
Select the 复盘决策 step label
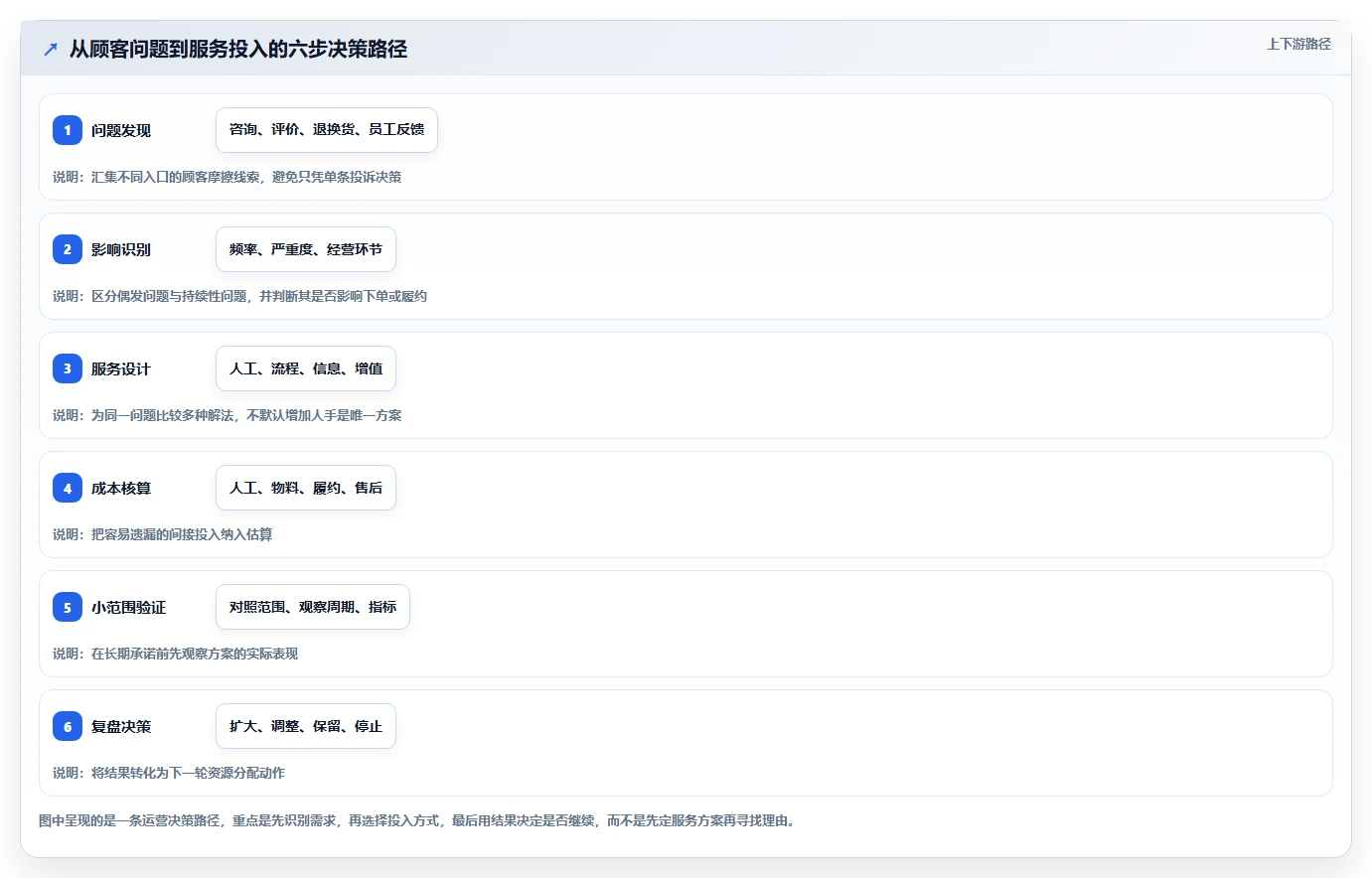coord(121,726)
